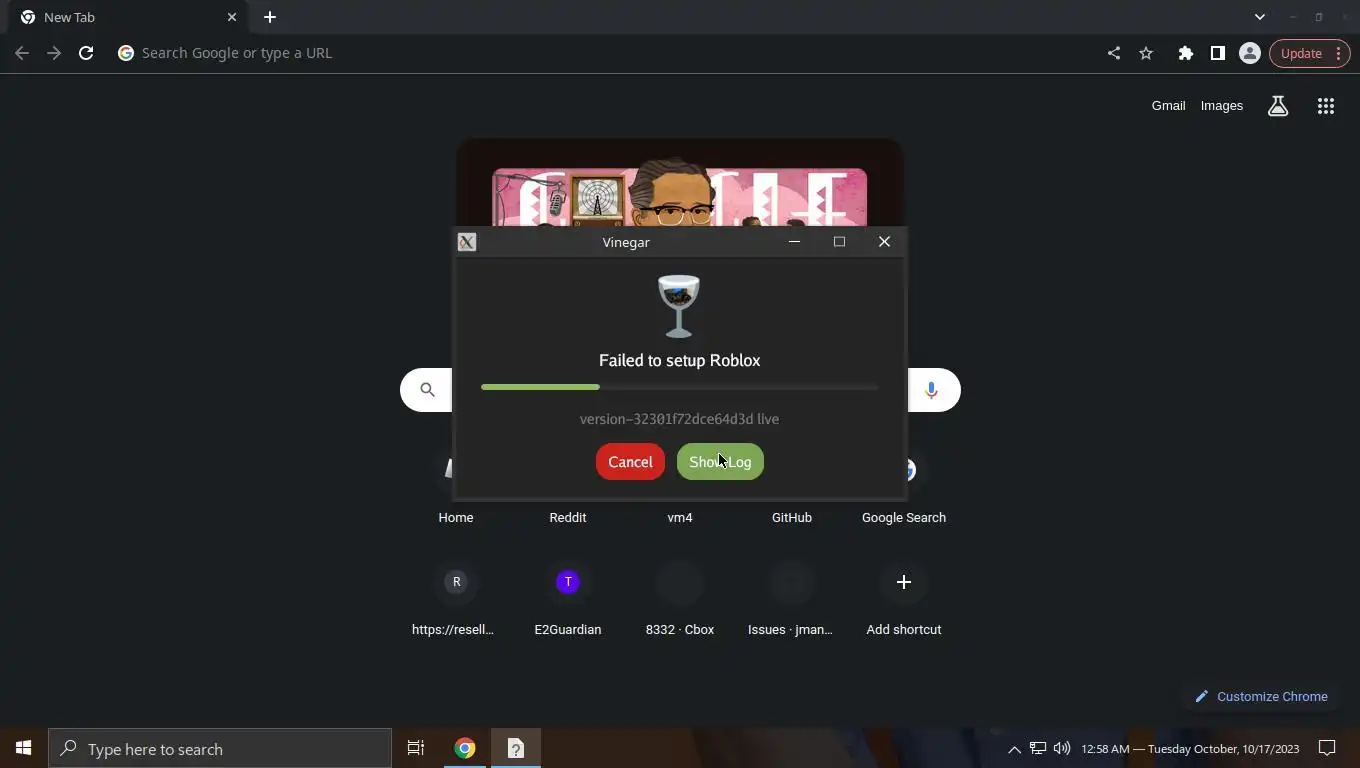Screen dimensions: 1360x768
Task: Click the Vinegar wine glass logo
Action: 679,306
